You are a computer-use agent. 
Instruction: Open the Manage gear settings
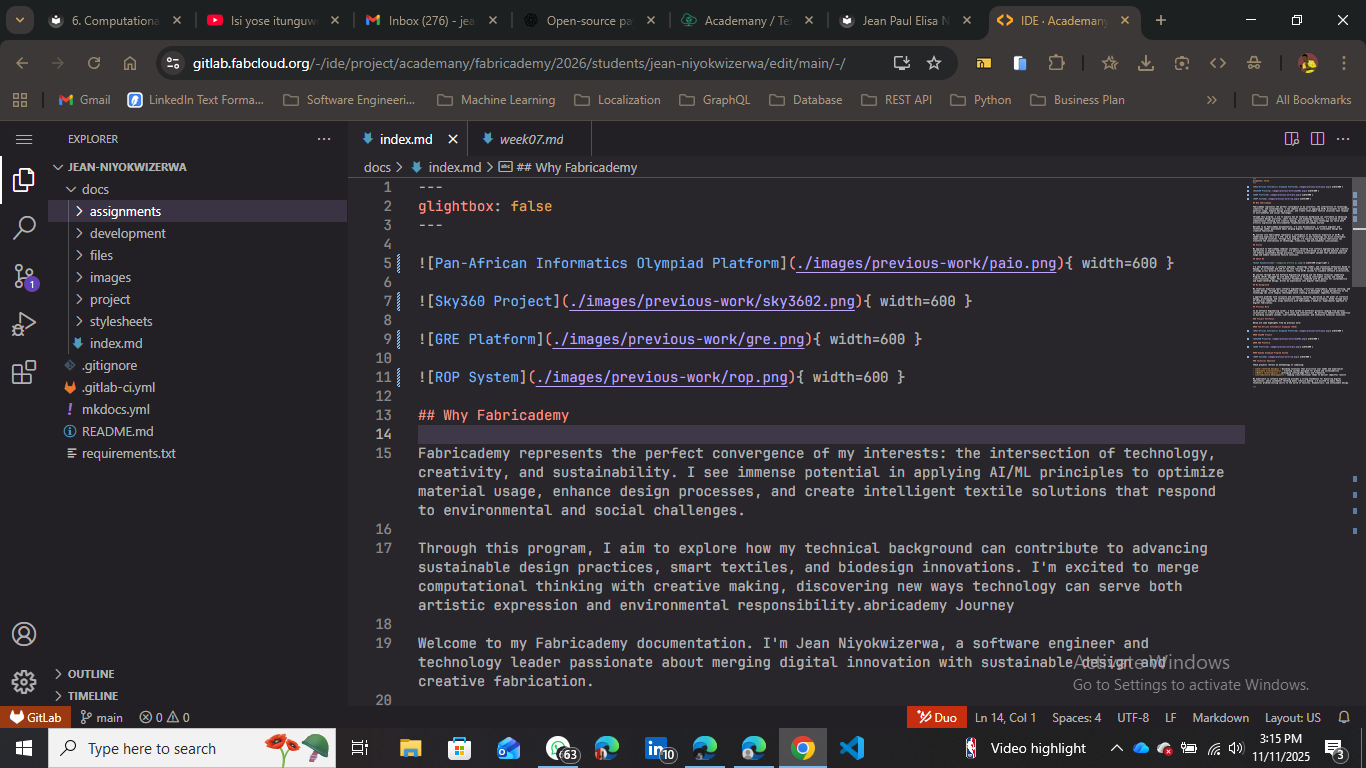tap(24, 682)
